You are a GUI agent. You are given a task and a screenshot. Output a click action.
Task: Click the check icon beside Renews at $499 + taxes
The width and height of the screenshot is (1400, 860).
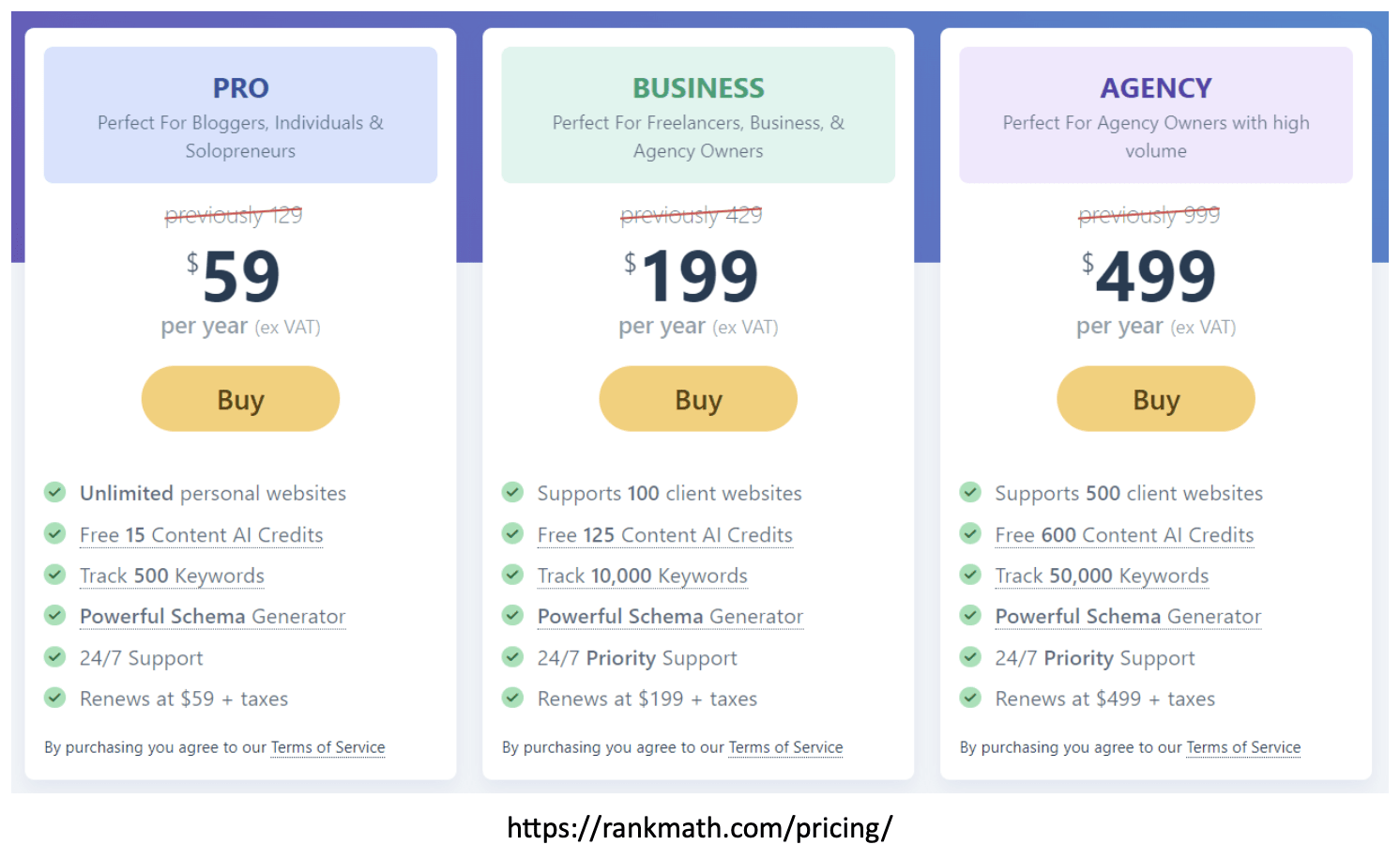pyautogui.click(x=971, y=698)
